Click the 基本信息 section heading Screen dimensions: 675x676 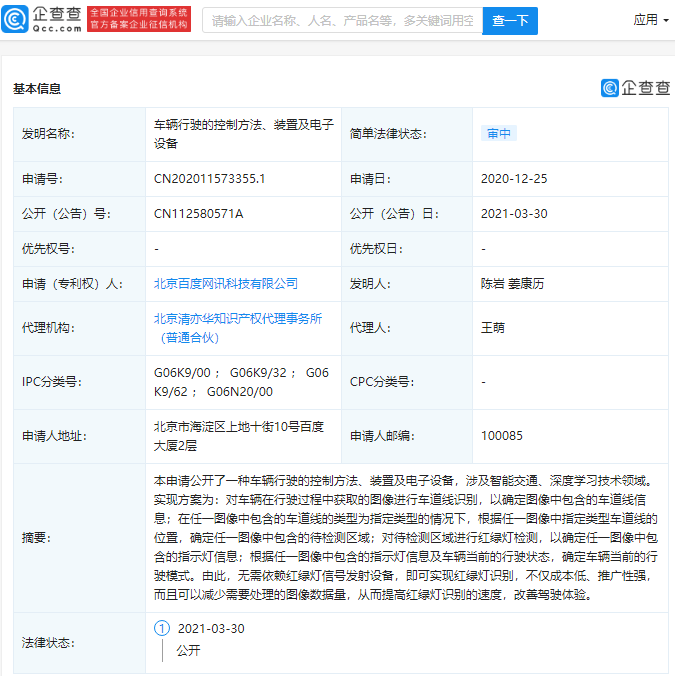click(x=37, y=89)
